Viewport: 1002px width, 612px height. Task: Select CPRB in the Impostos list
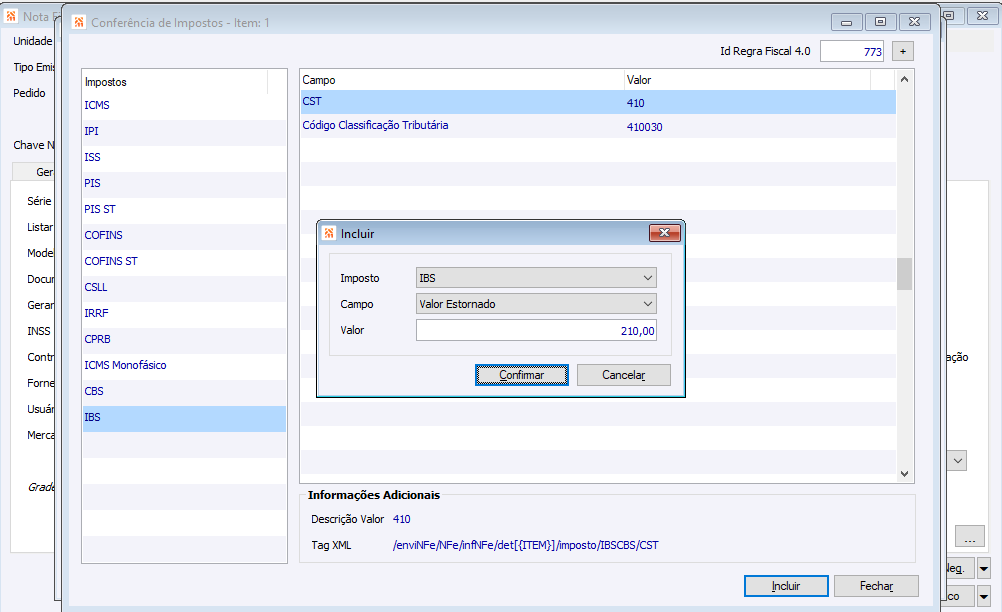tap(184, 339)
